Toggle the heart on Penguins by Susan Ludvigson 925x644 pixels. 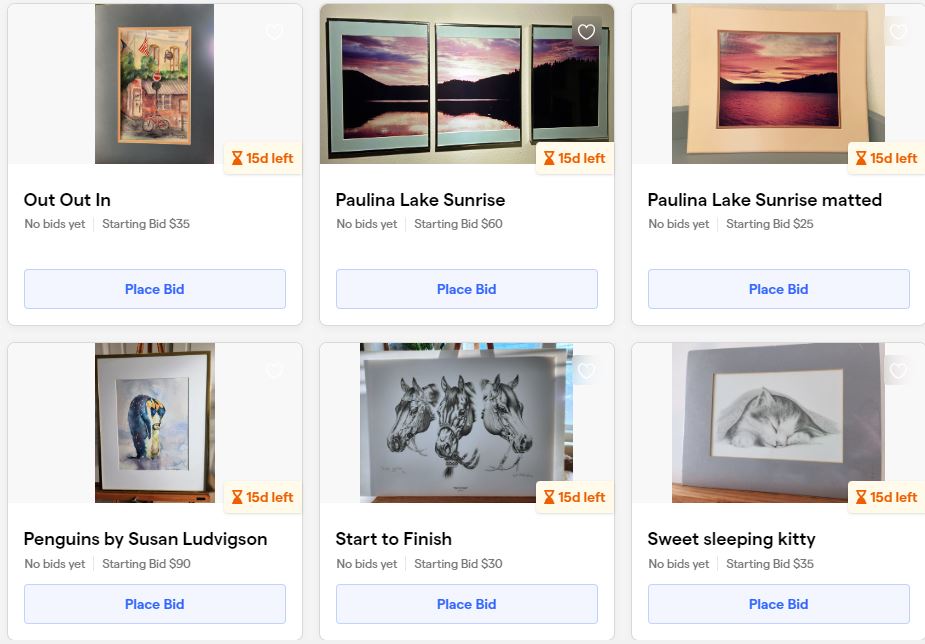point(274,371)
